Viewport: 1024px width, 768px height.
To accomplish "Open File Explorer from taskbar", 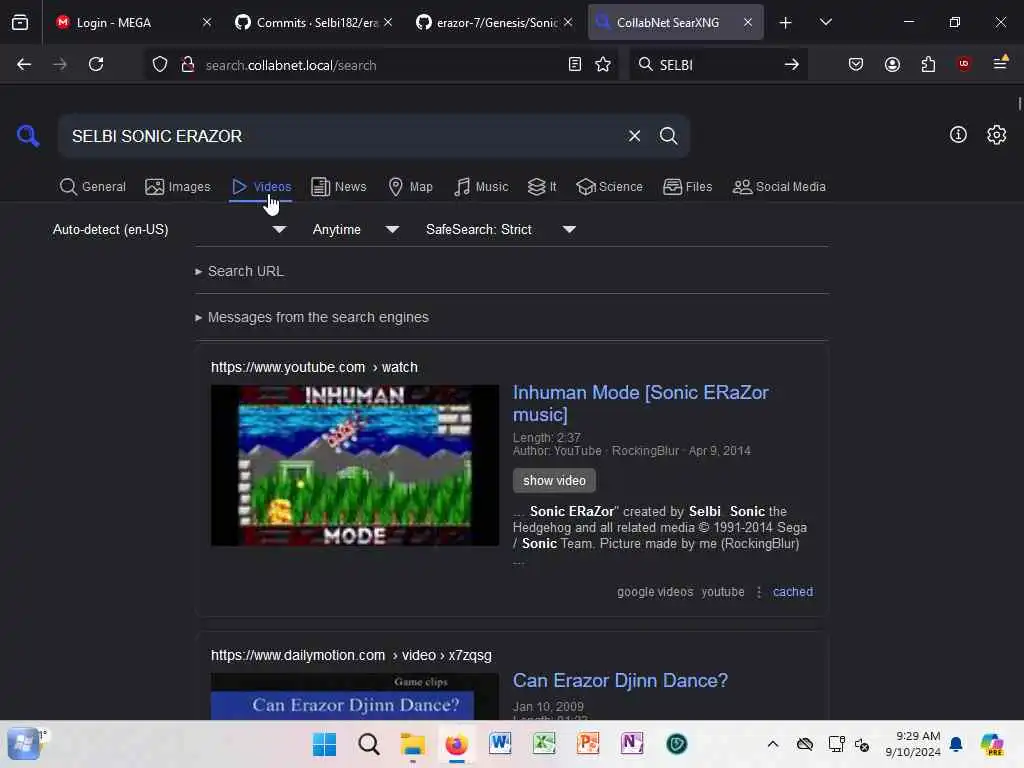I will 413,744.
